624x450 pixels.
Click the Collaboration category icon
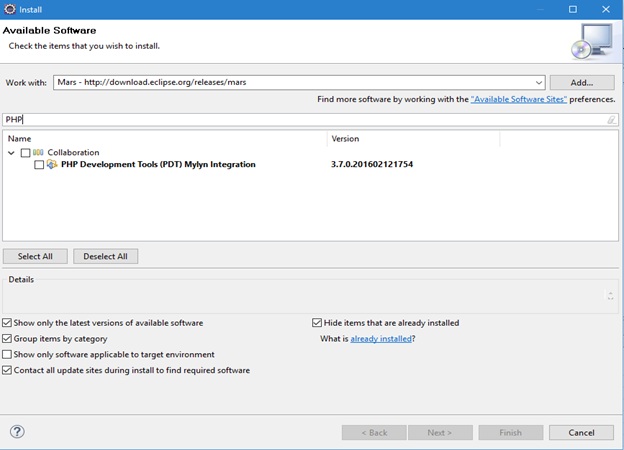[x=38, y=152]
